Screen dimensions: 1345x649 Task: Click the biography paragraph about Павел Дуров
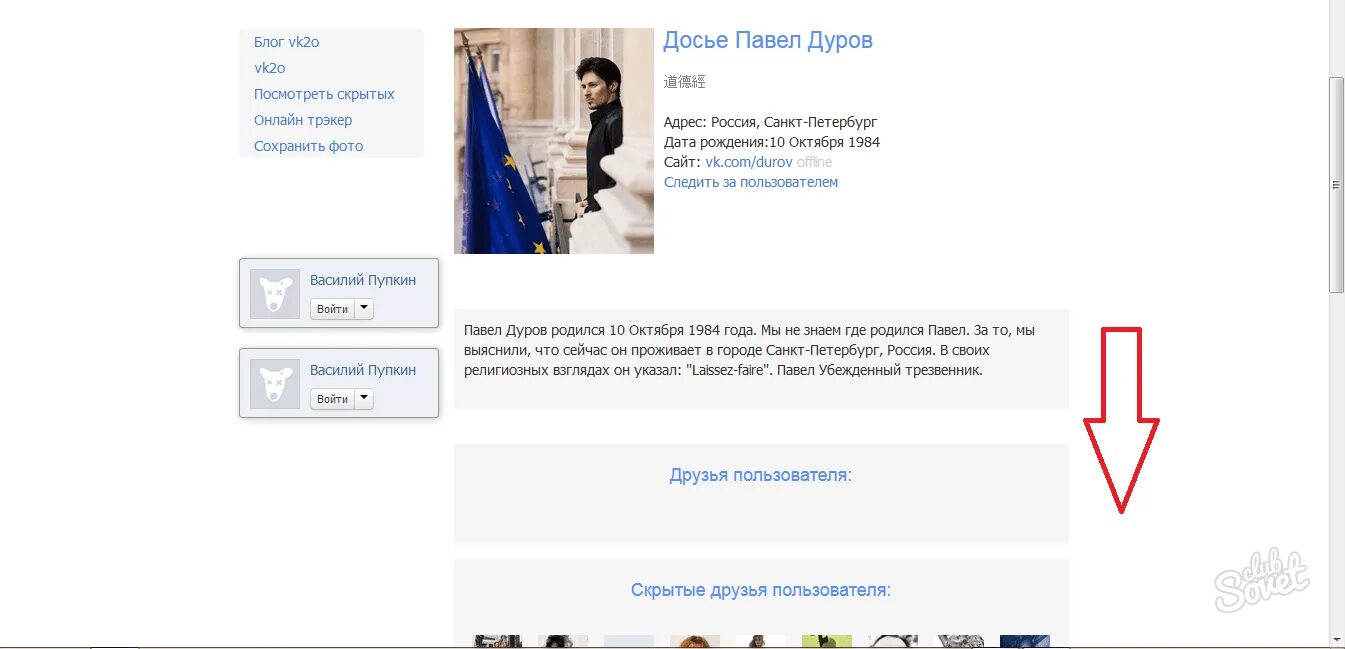click(749, 350)
